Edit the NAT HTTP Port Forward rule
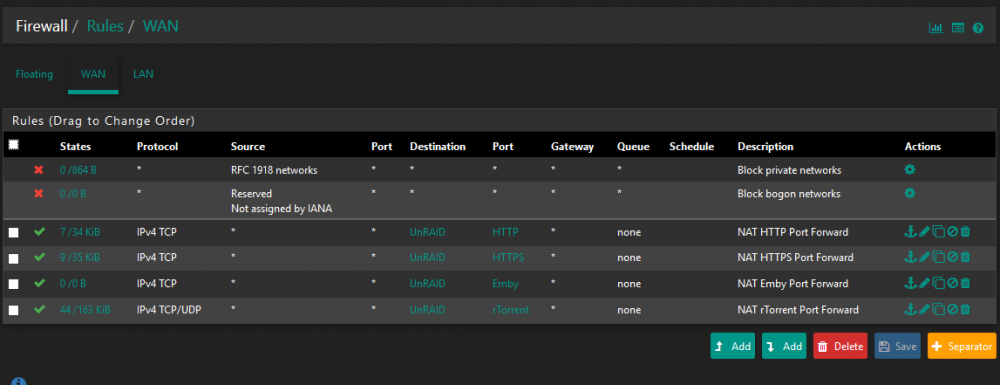The image size is (1000, 385). click(924, 232)
